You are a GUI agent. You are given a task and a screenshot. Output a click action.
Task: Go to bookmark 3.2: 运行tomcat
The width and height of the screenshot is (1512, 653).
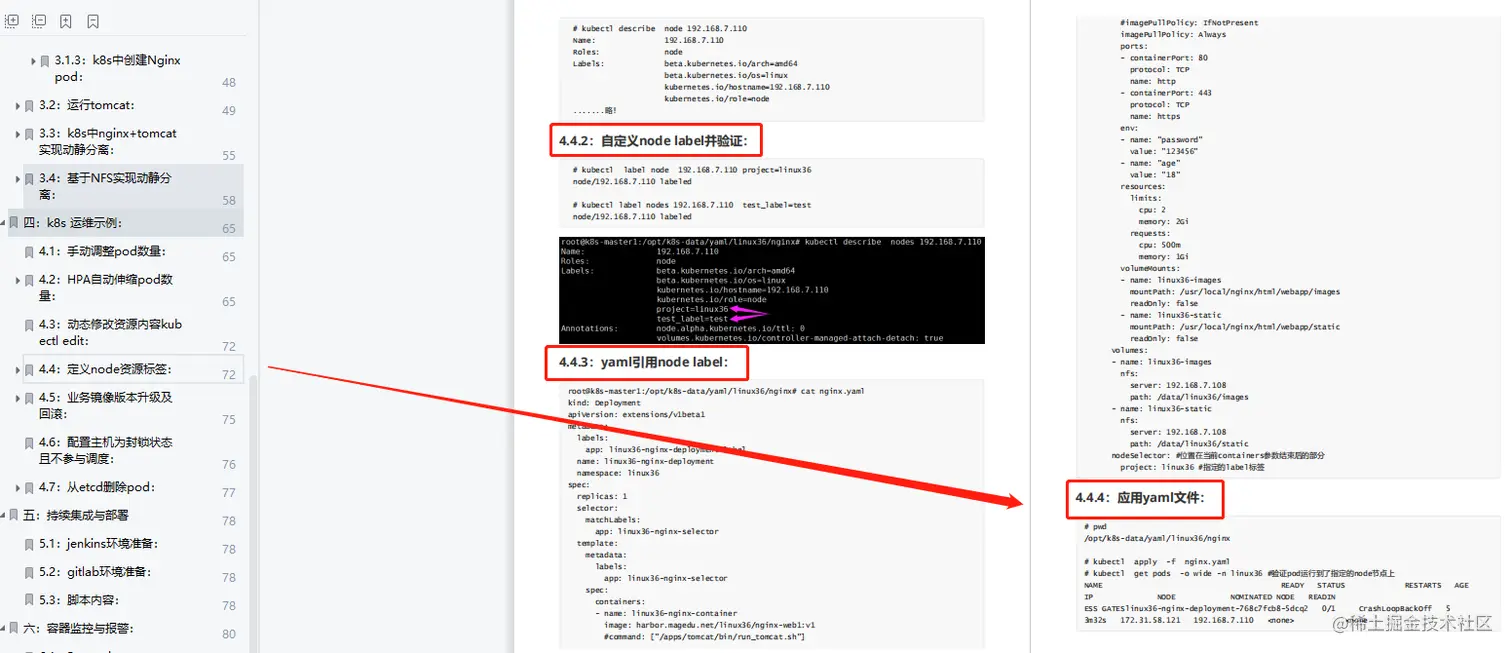click(x=87, y=105)
